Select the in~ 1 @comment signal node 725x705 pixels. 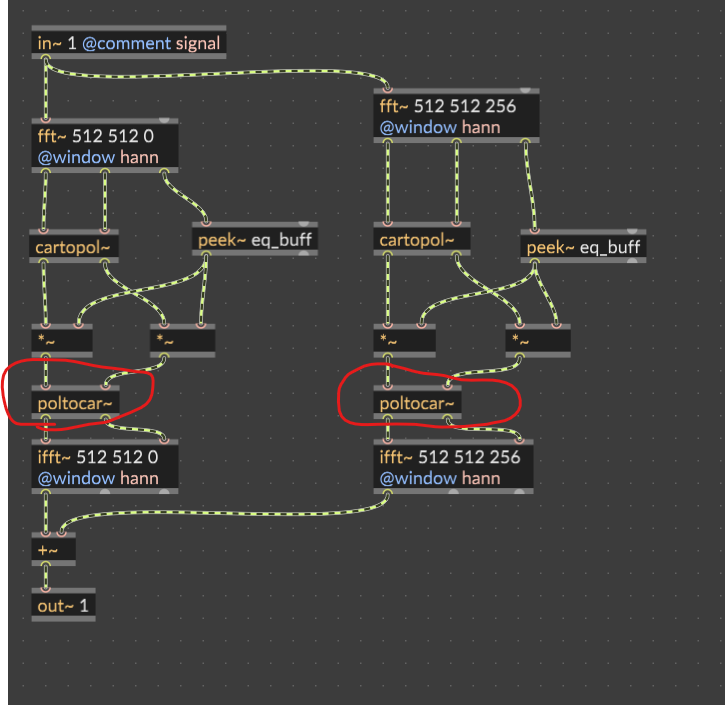click(127, 43)
